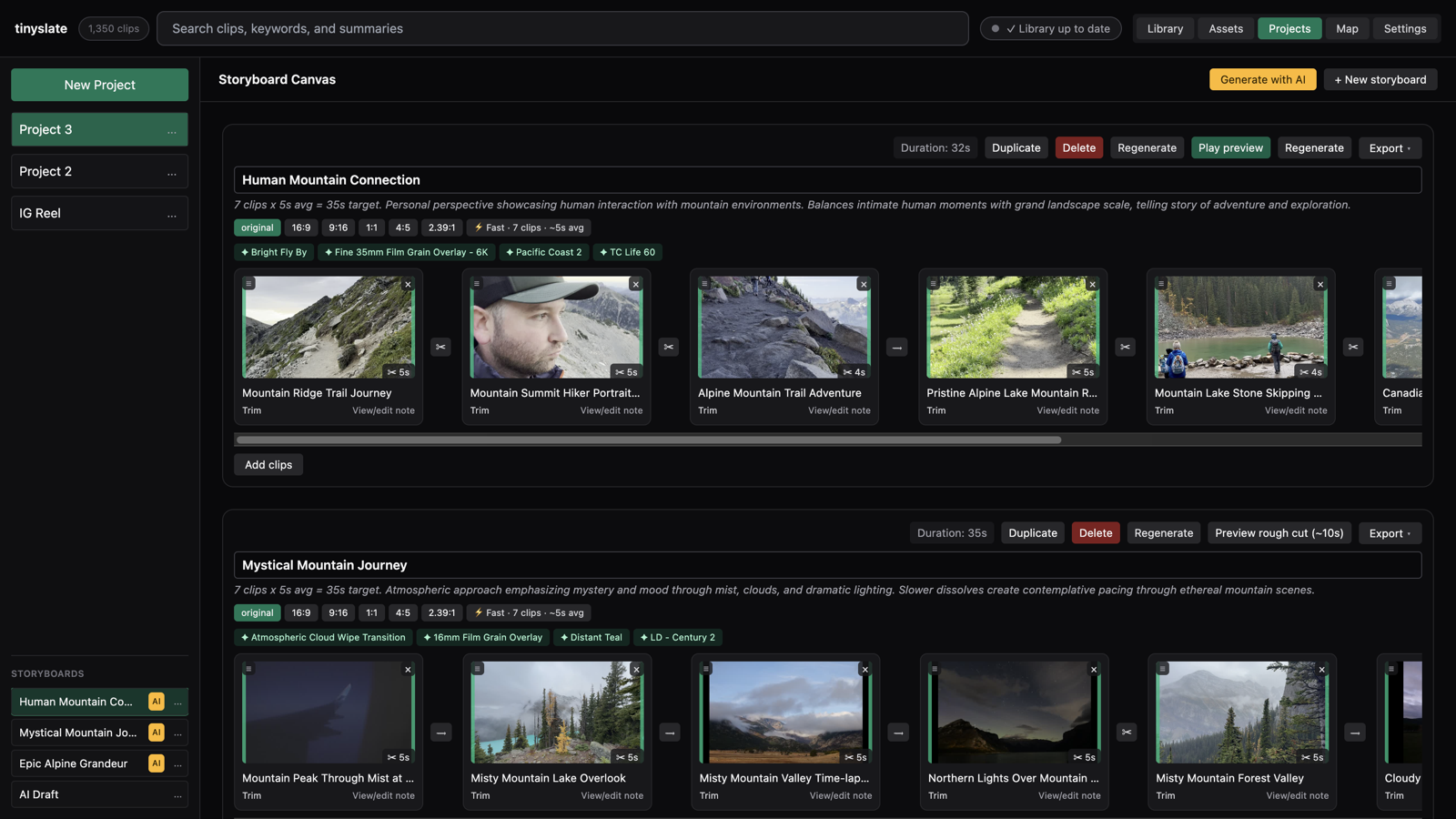Viewport: 1456px width, 819px height.
Task: Remove the Mountain Ridge Trail Journey clip
Action: click(x=408, y=284)
